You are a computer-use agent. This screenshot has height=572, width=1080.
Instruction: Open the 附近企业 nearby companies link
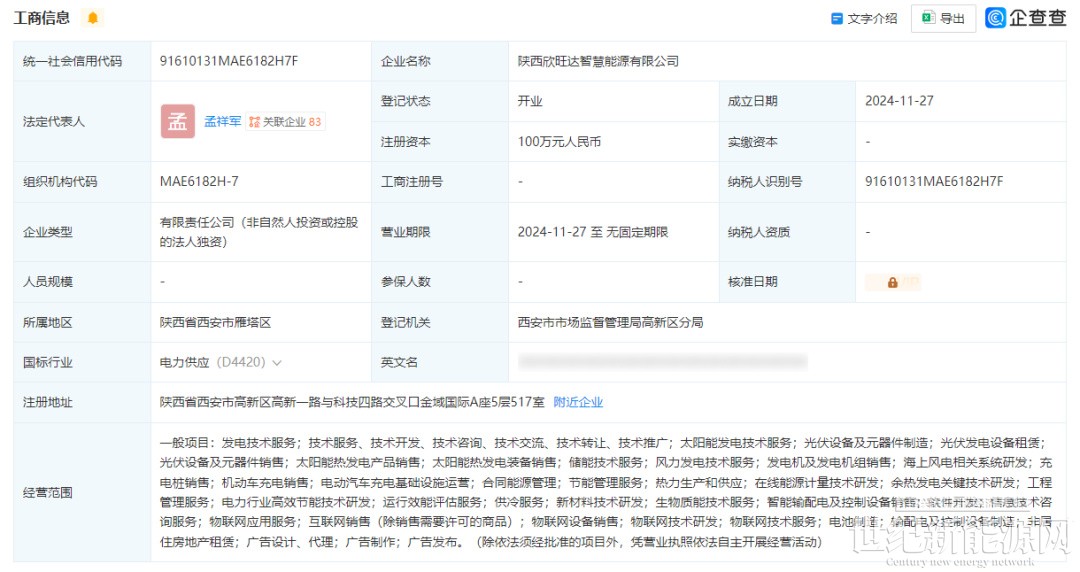coord(578,402)
